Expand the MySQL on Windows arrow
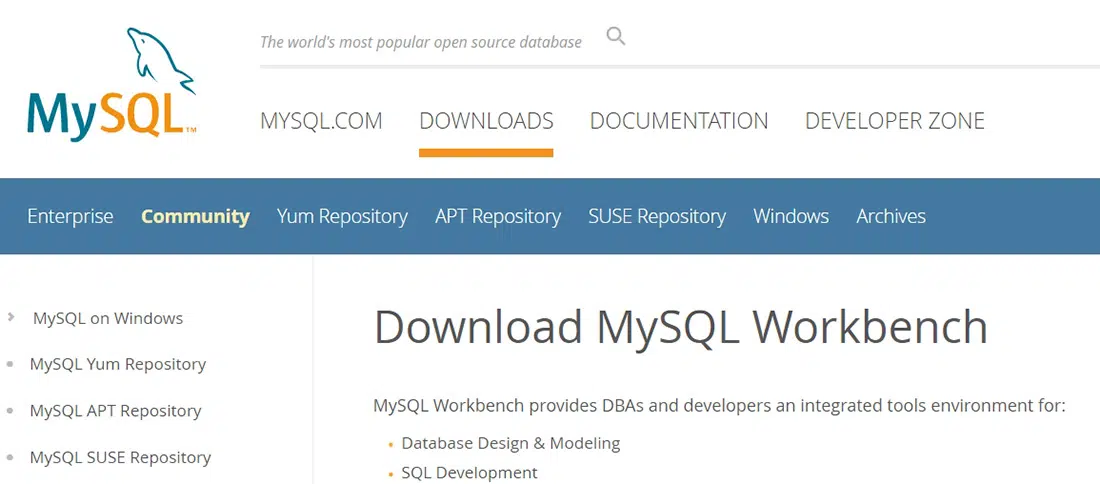The image size is (1100, 484). coord(11,317)
